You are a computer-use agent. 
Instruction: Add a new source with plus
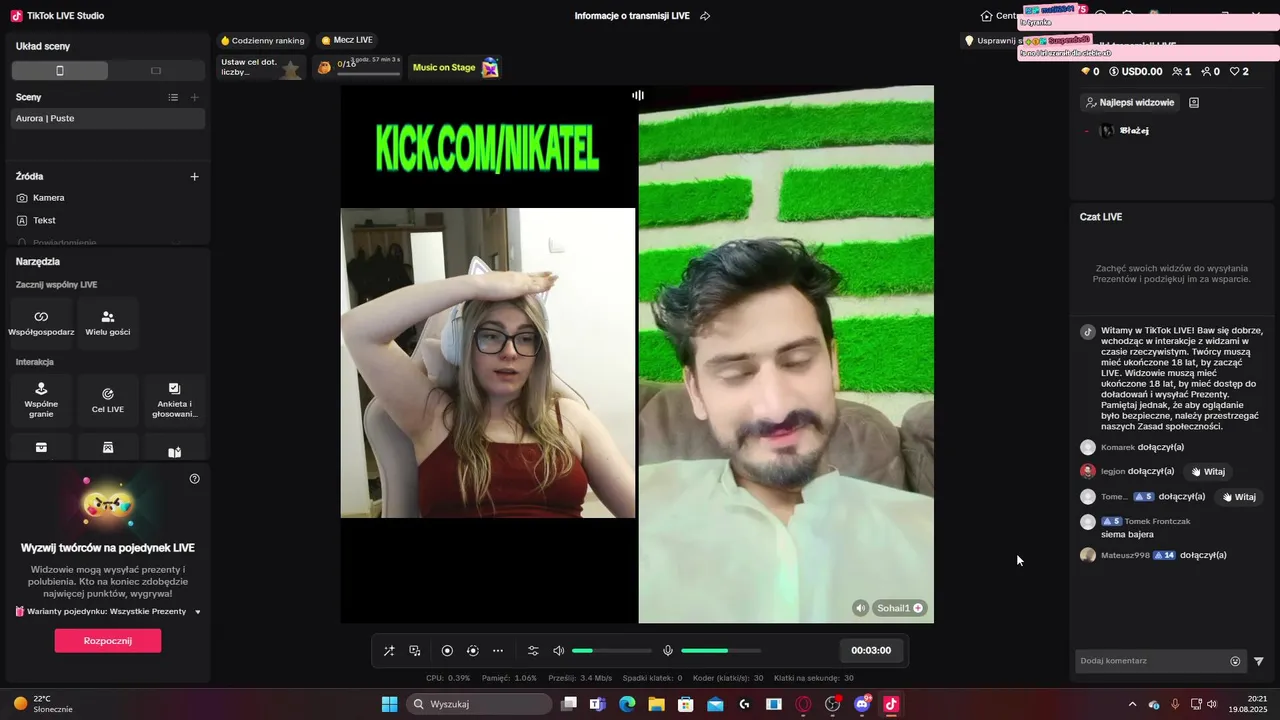coord(195,176)
